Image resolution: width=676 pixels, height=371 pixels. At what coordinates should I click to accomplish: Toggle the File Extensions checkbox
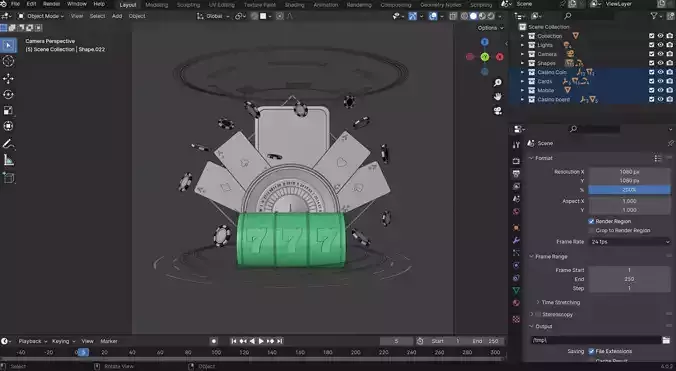pyautogui.click(x=591, y=351)
